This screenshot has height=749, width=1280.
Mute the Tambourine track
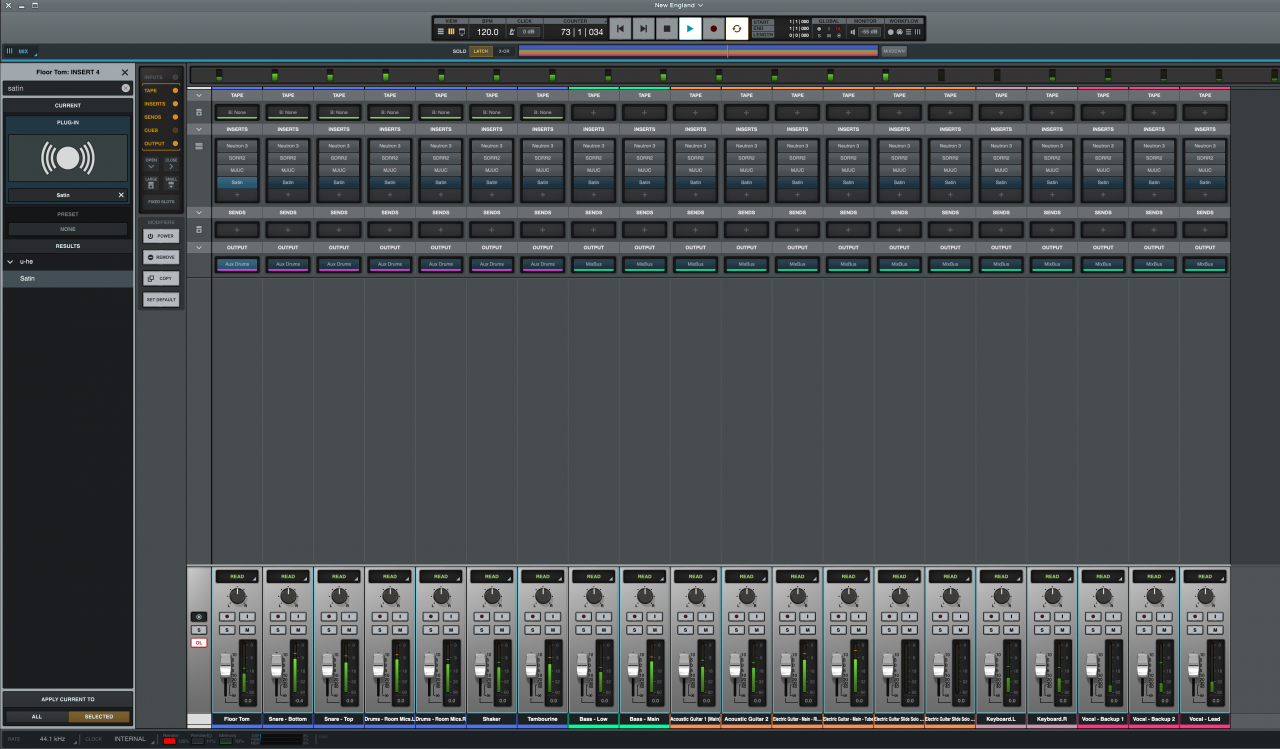(x=551, y=630)
